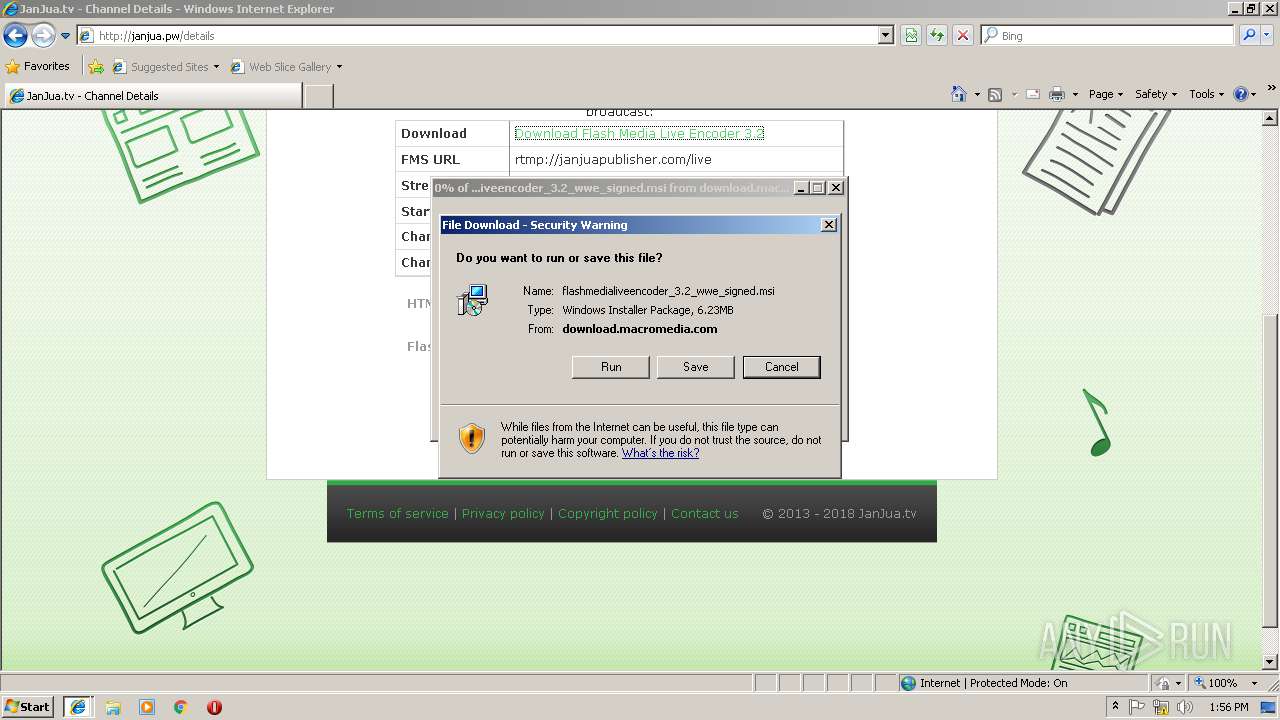
Task: Open the Page menu
Action: point(1105,94)
